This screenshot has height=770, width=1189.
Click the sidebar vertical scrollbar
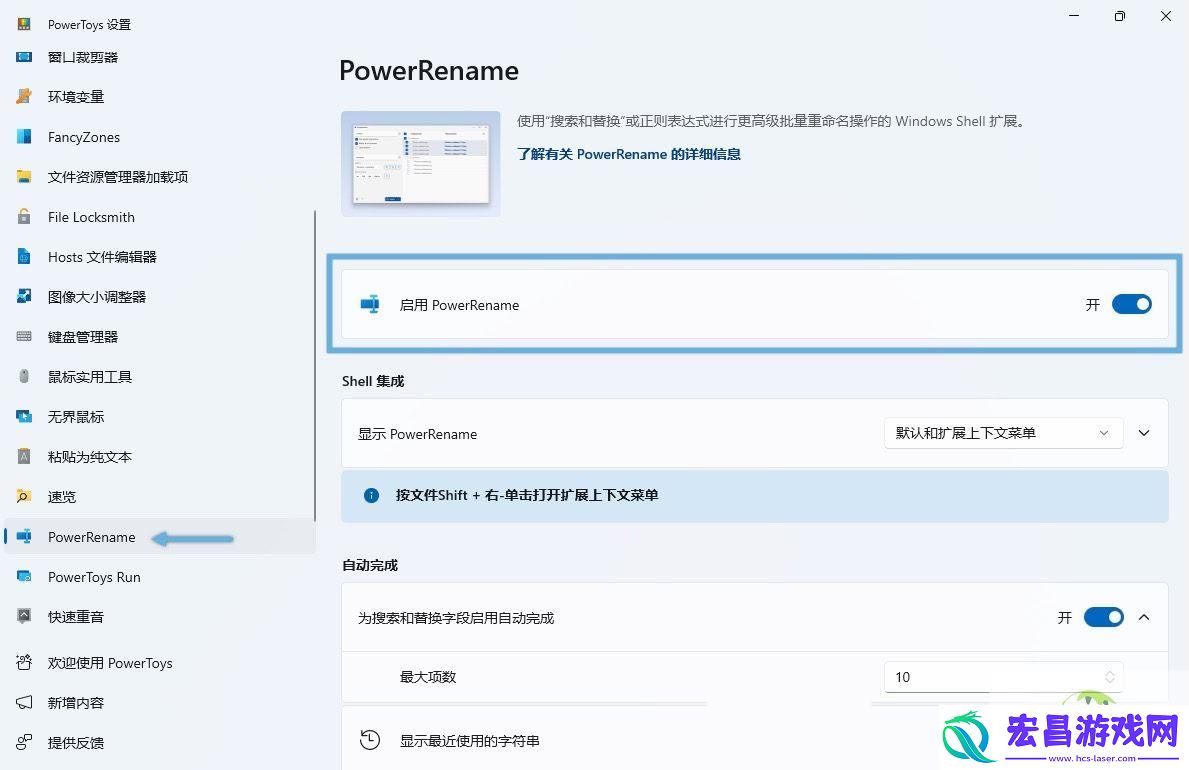[315, 366]
